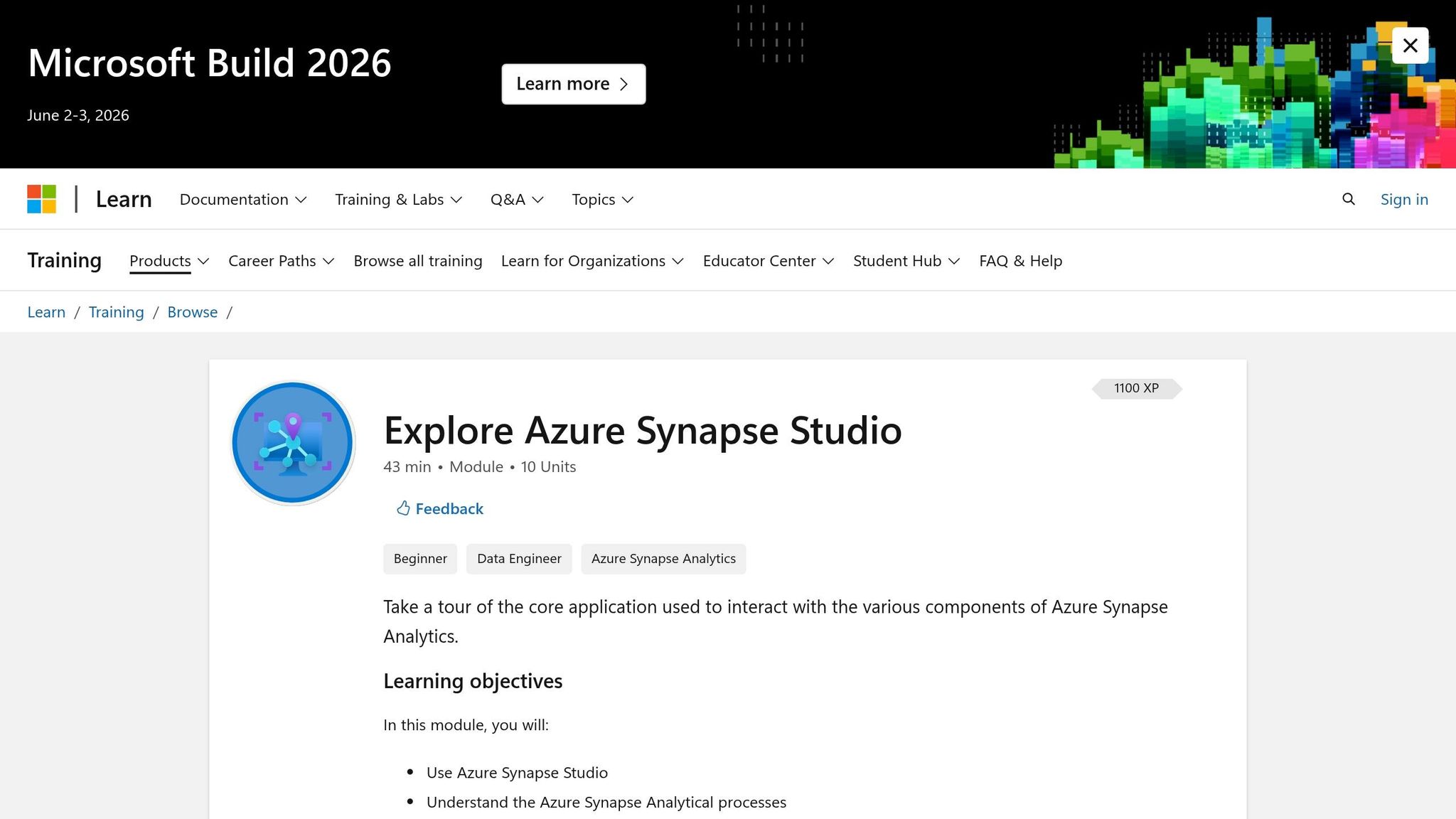The image size is (1456, 819).
Task: Open the Browse breadcrumb link
Action: coord(192,311)
